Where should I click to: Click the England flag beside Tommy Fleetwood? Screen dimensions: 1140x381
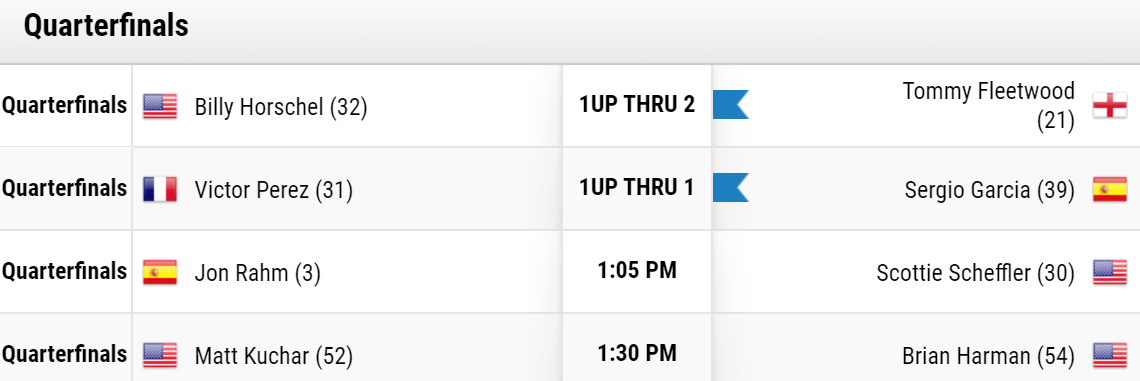pos(1110,106)
